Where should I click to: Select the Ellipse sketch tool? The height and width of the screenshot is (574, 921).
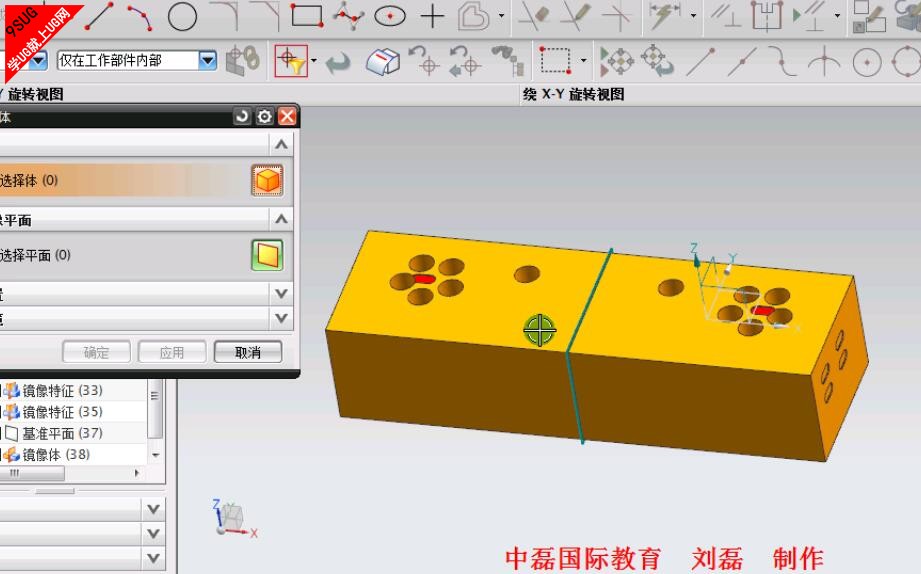coord(390,16)
